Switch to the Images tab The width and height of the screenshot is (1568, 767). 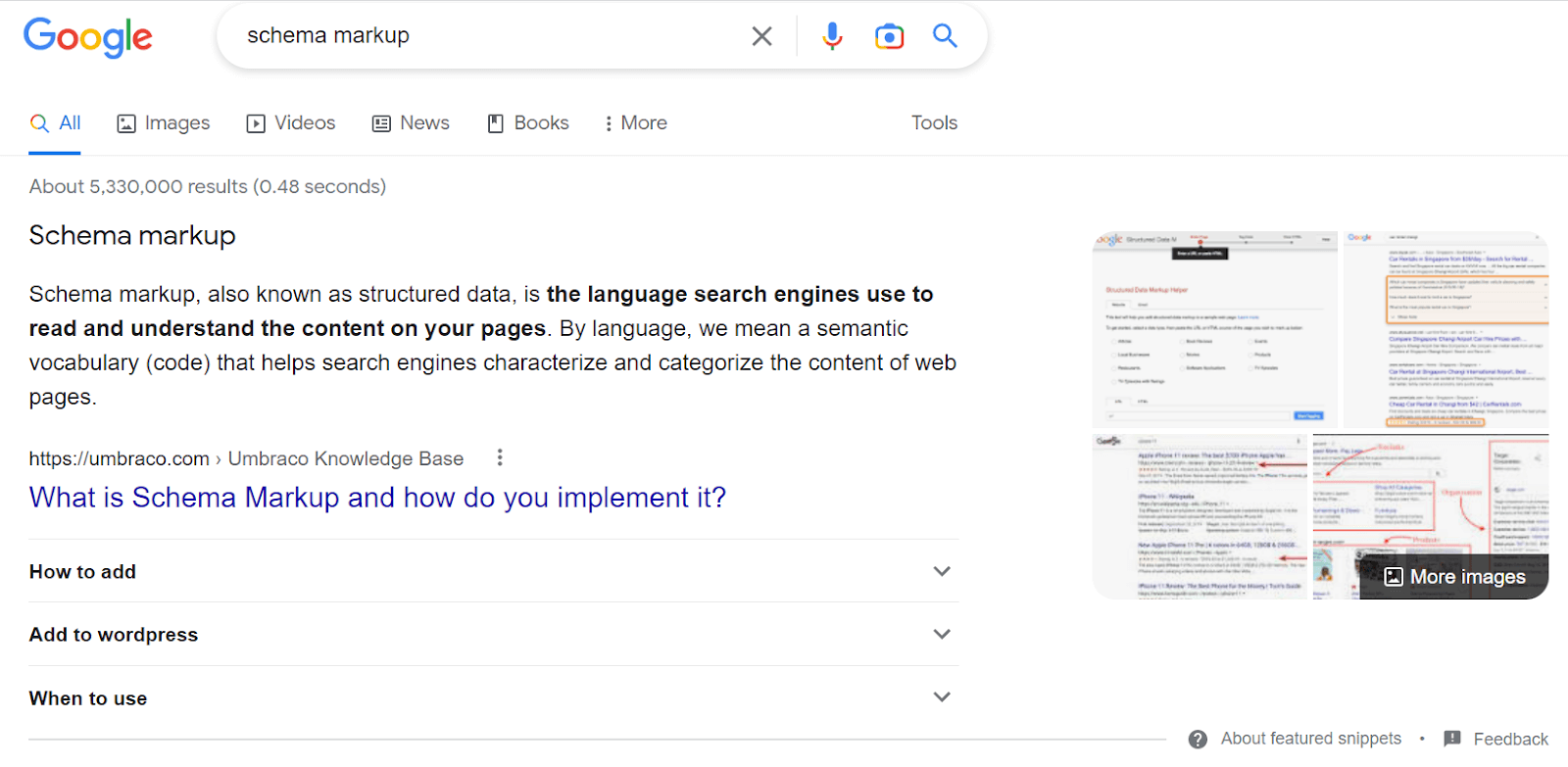[164, 123]
